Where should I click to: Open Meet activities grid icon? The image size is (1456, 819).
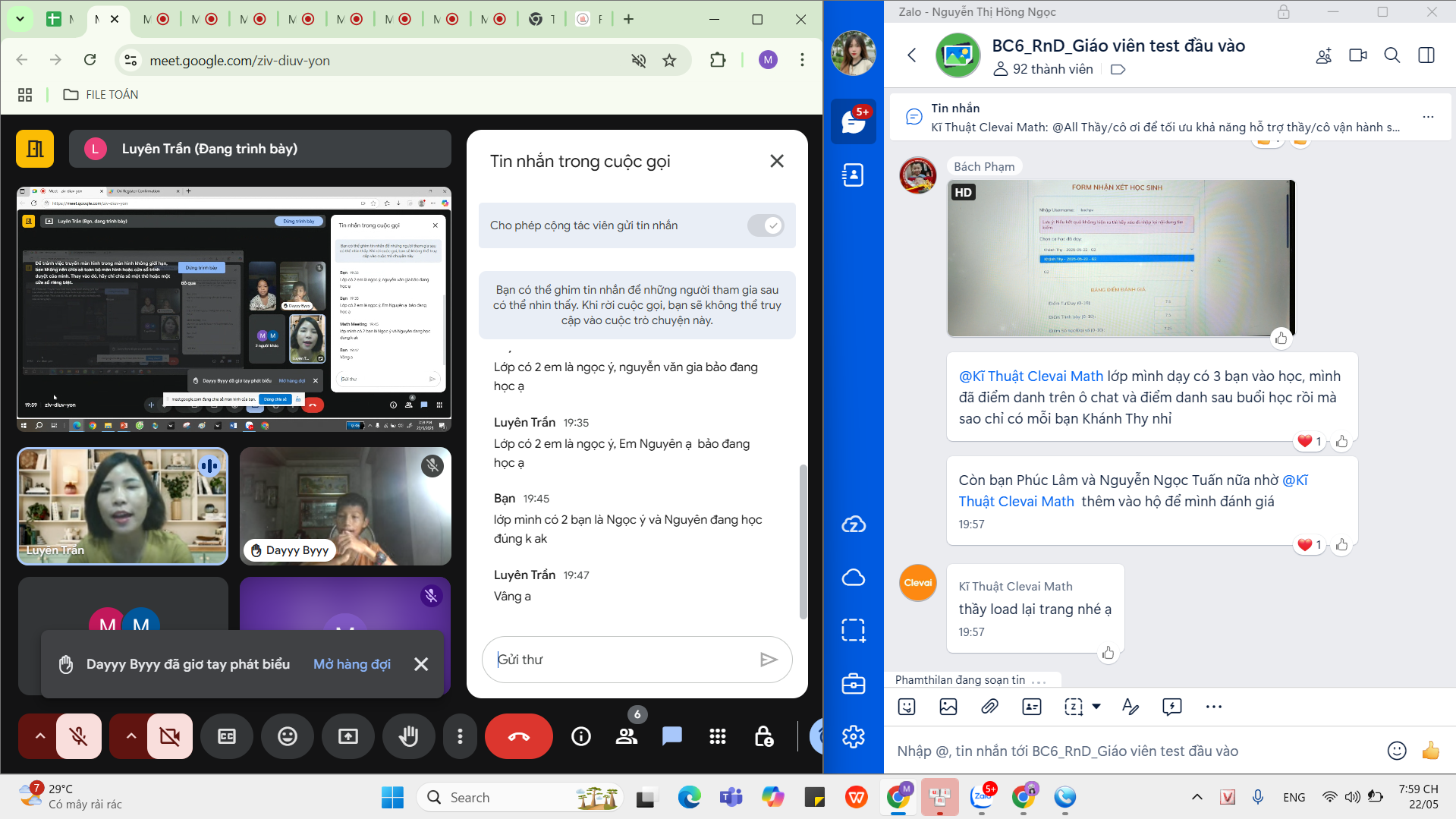[718, 736]
